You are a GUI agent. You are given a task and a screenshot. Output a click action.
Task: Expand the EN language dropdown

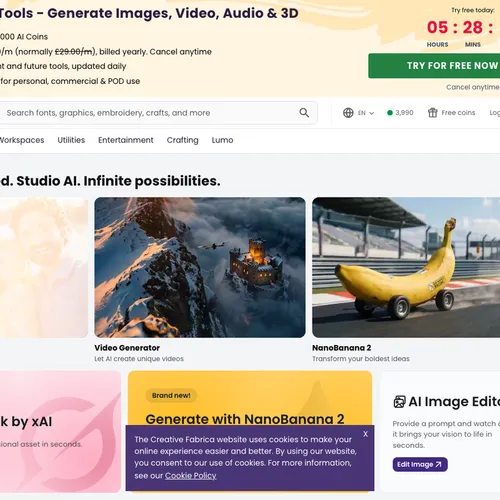click(366, 113)
